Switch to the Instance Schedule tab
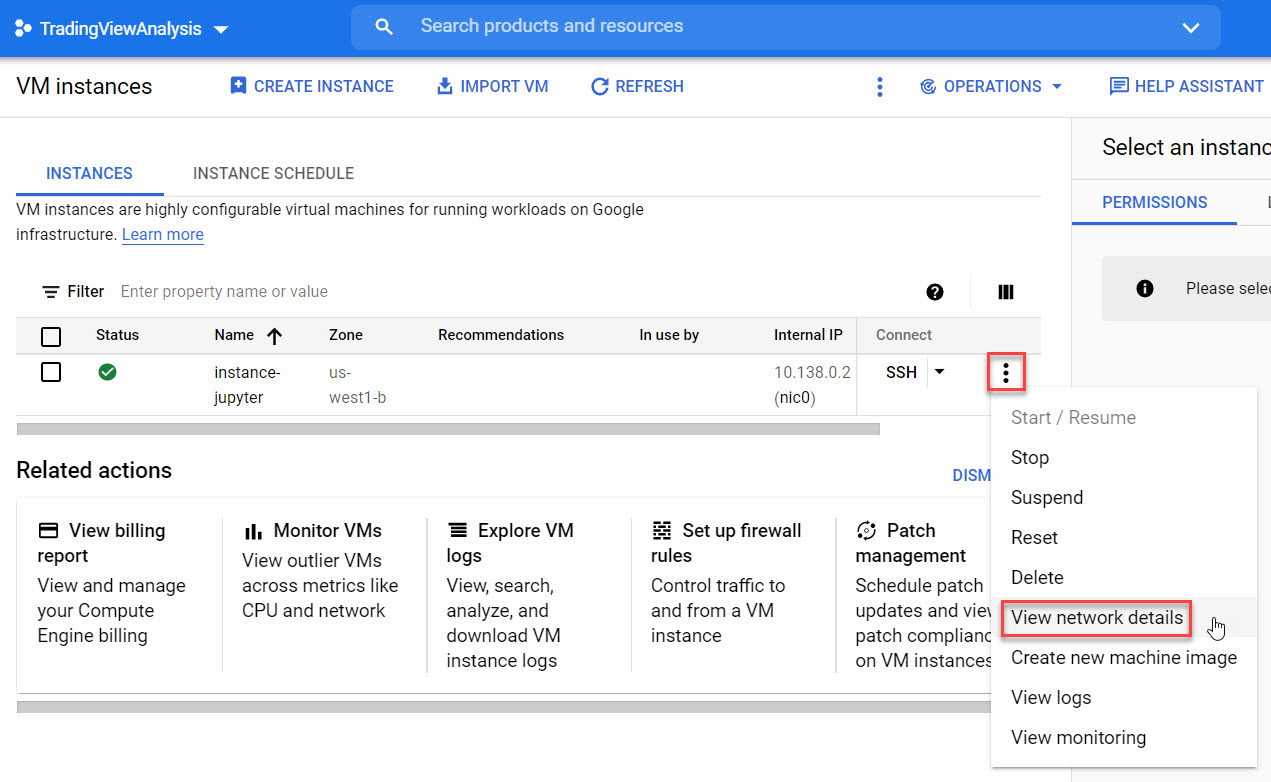 pyautogui.click(x=273, y=173)
